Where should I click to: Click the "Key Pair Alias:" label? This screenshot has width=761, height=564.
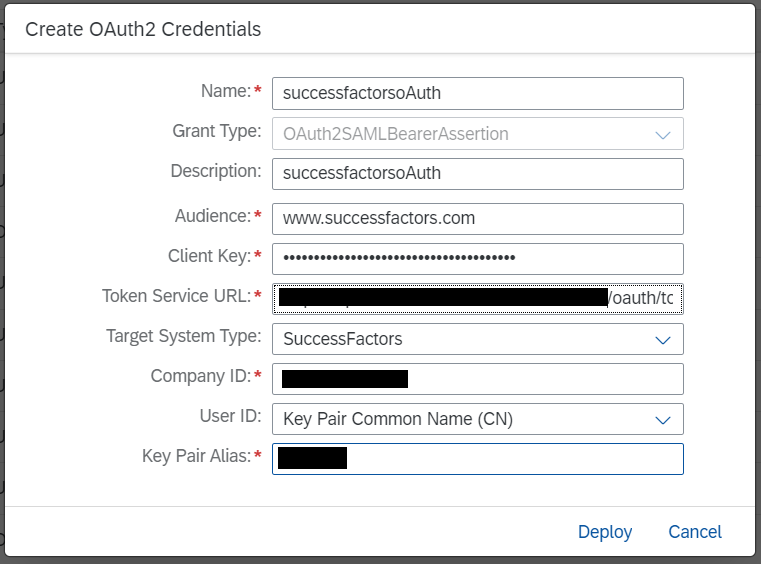pyautogui.click(x=197, y=456)
